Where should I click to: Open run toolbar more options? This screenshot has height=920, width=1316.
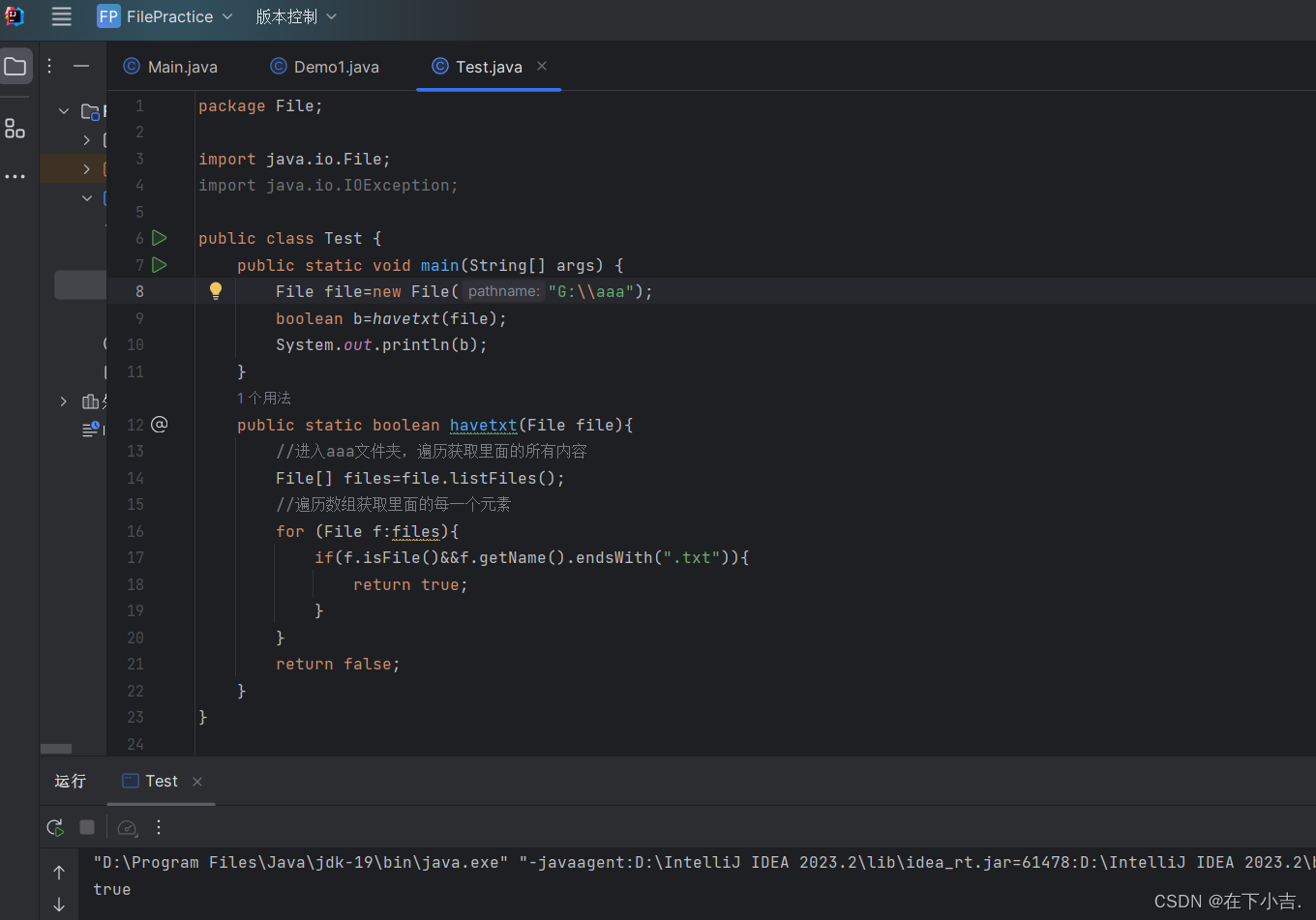coord(159,827)
